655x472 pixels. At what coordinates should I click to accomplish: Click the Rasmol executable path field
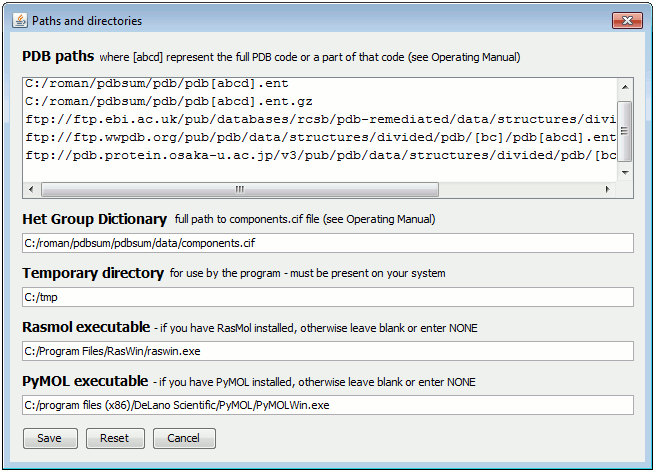[327, 350]
